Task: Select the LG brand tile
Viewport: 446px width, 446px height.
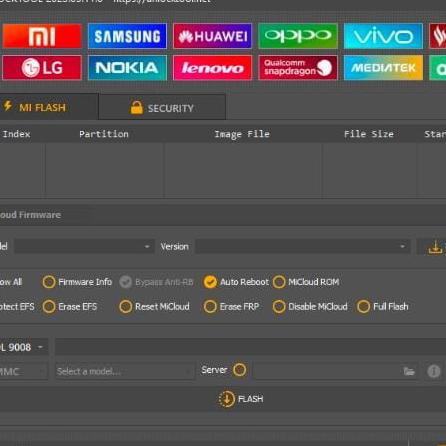Action: point(42,68)
